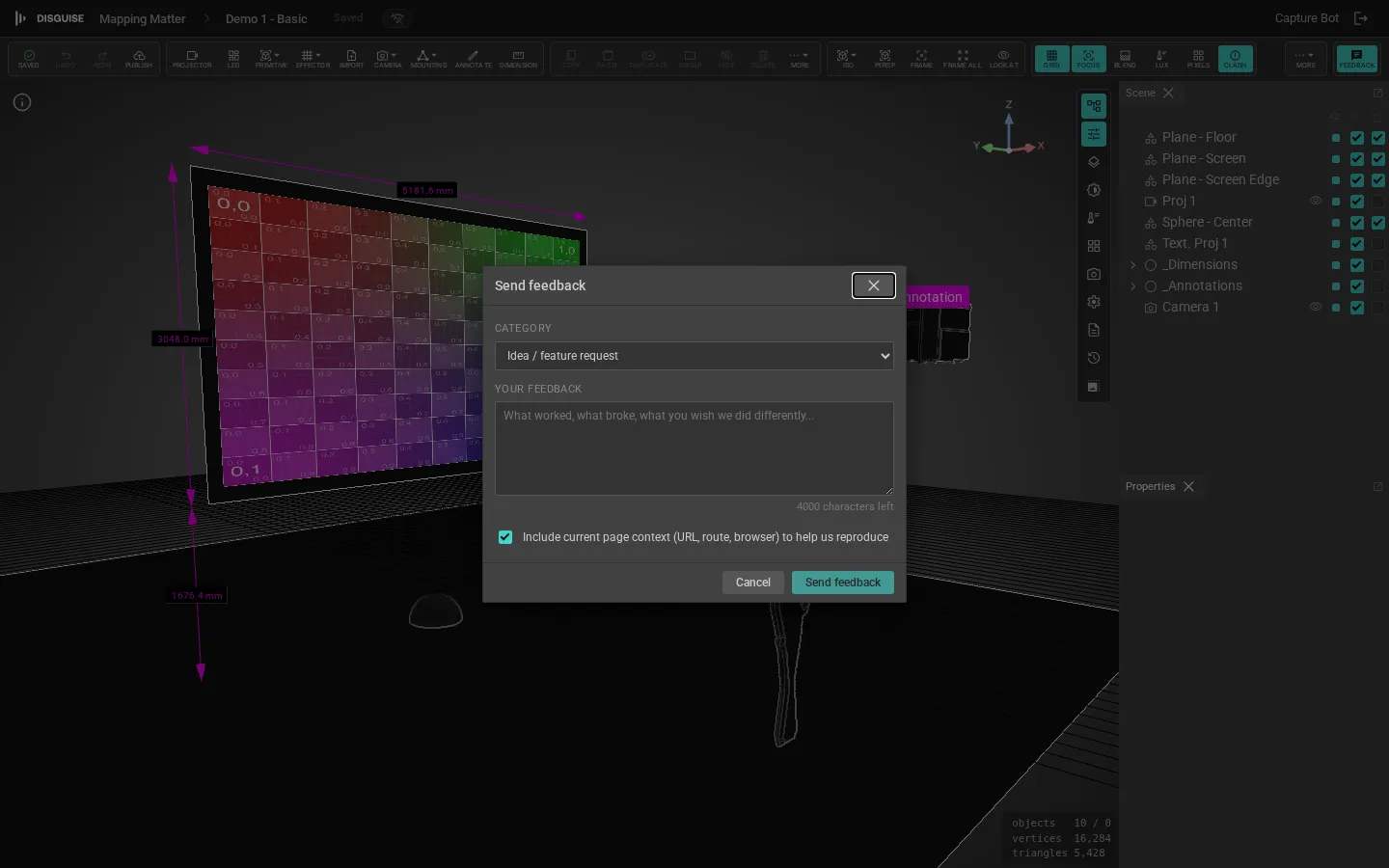The image size is (1389, 868).
Task: Open the Feedback toolbar button
Action: click(x=1357, y=59)
